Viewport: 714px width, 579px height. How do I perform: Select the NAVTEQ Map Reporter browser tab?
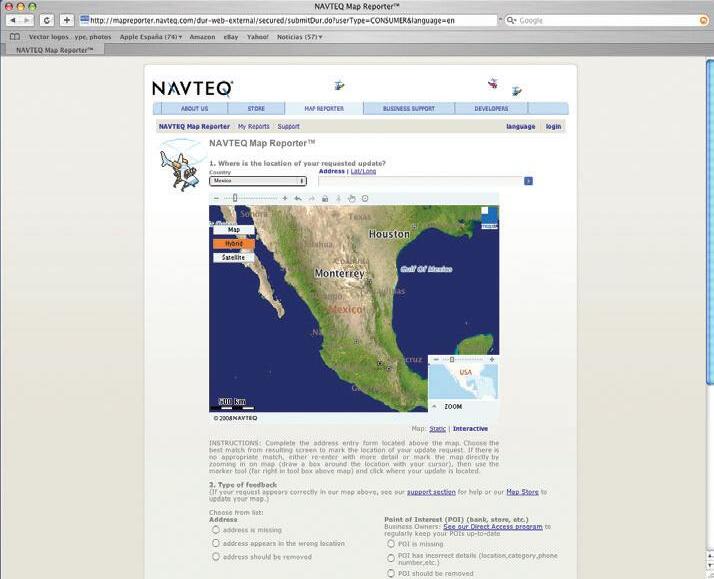(x=55, y=50)
